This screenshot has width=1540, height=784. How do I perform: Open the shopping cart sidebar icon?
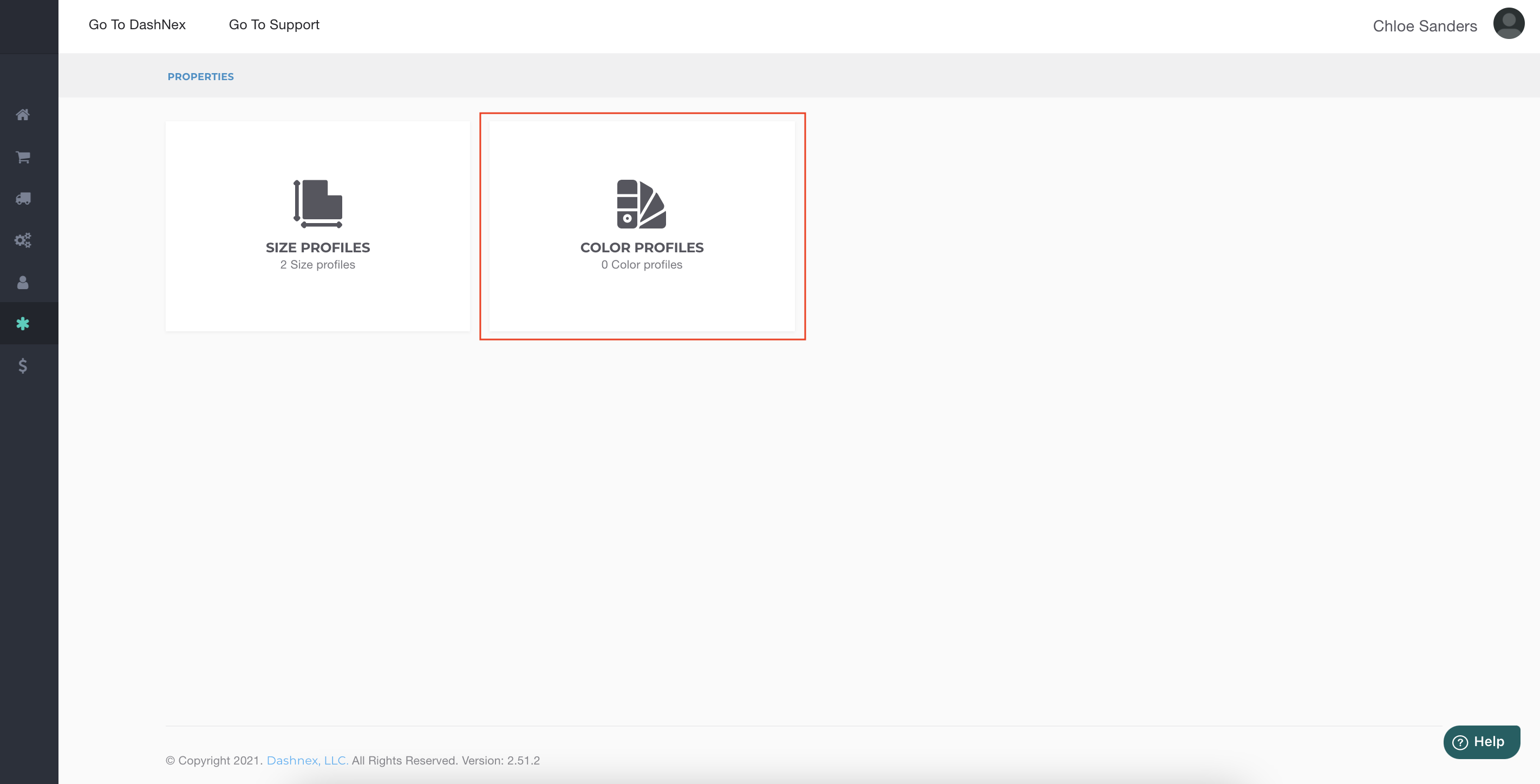(23, 156)
